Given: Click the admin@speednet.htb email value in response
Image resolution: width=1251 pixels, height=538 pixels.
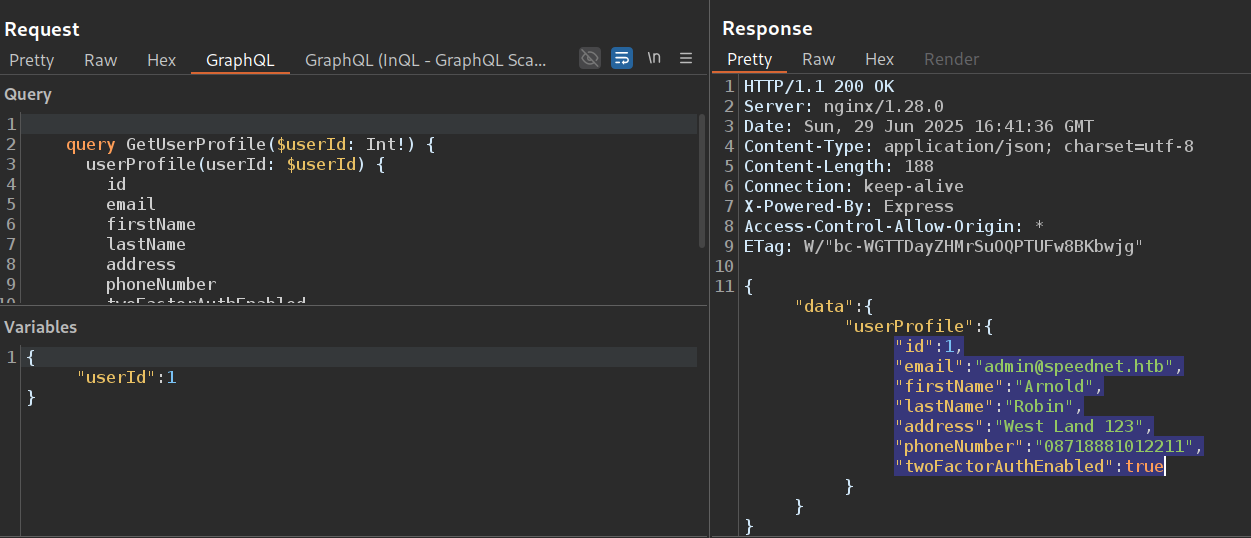Looking at the screenshot, I should point(1079,366).
